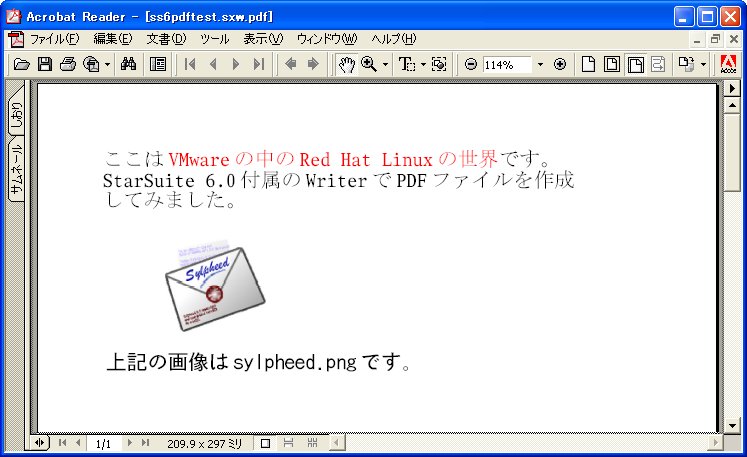747x457 pixels.
Task: Click the vertical scrollbar up arrow
Action: click(x=732, y=105)
